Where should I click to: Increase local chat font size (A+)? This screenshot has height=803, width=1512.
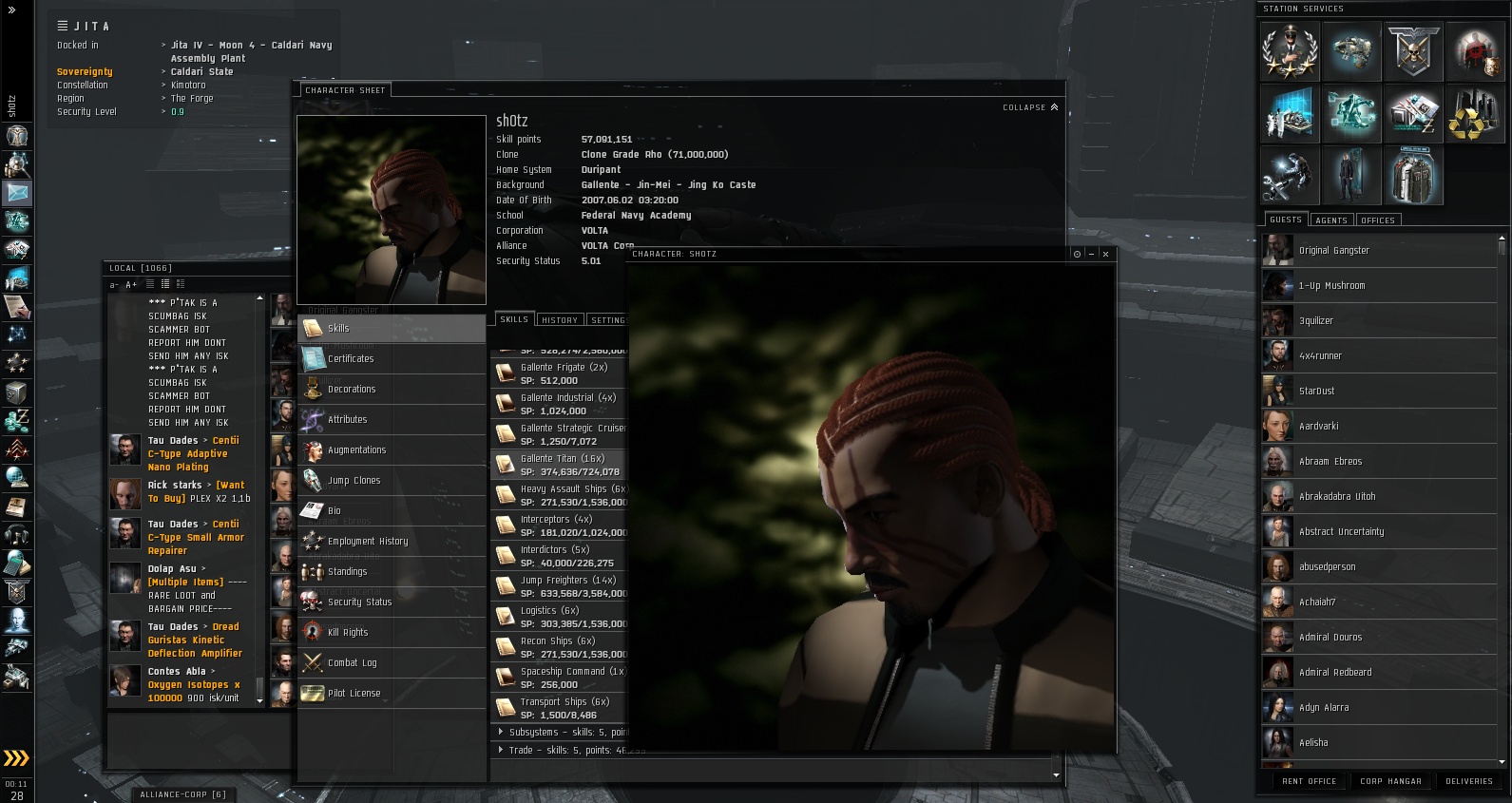tap(131, 284)
